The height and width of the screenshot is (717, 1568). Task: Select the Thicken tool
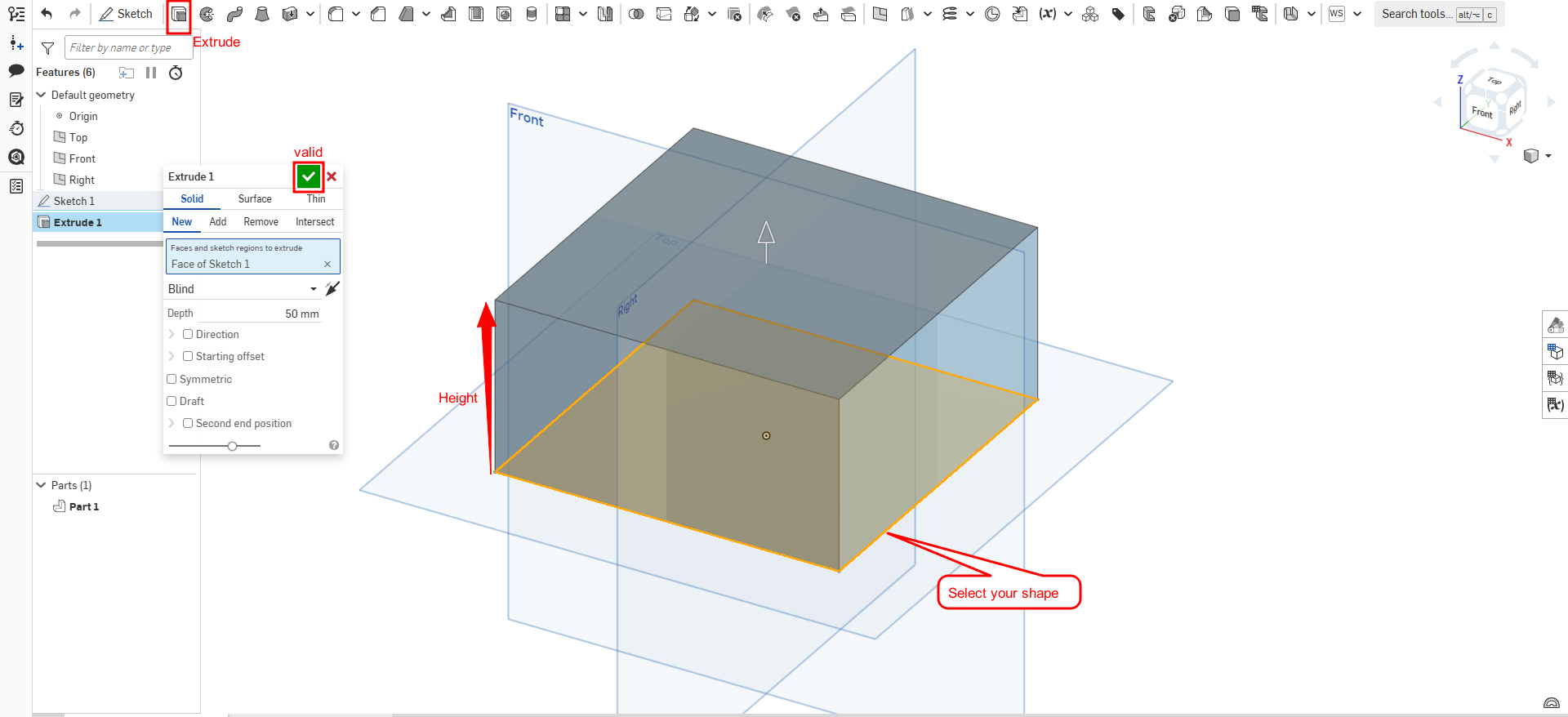coord(290,14)
